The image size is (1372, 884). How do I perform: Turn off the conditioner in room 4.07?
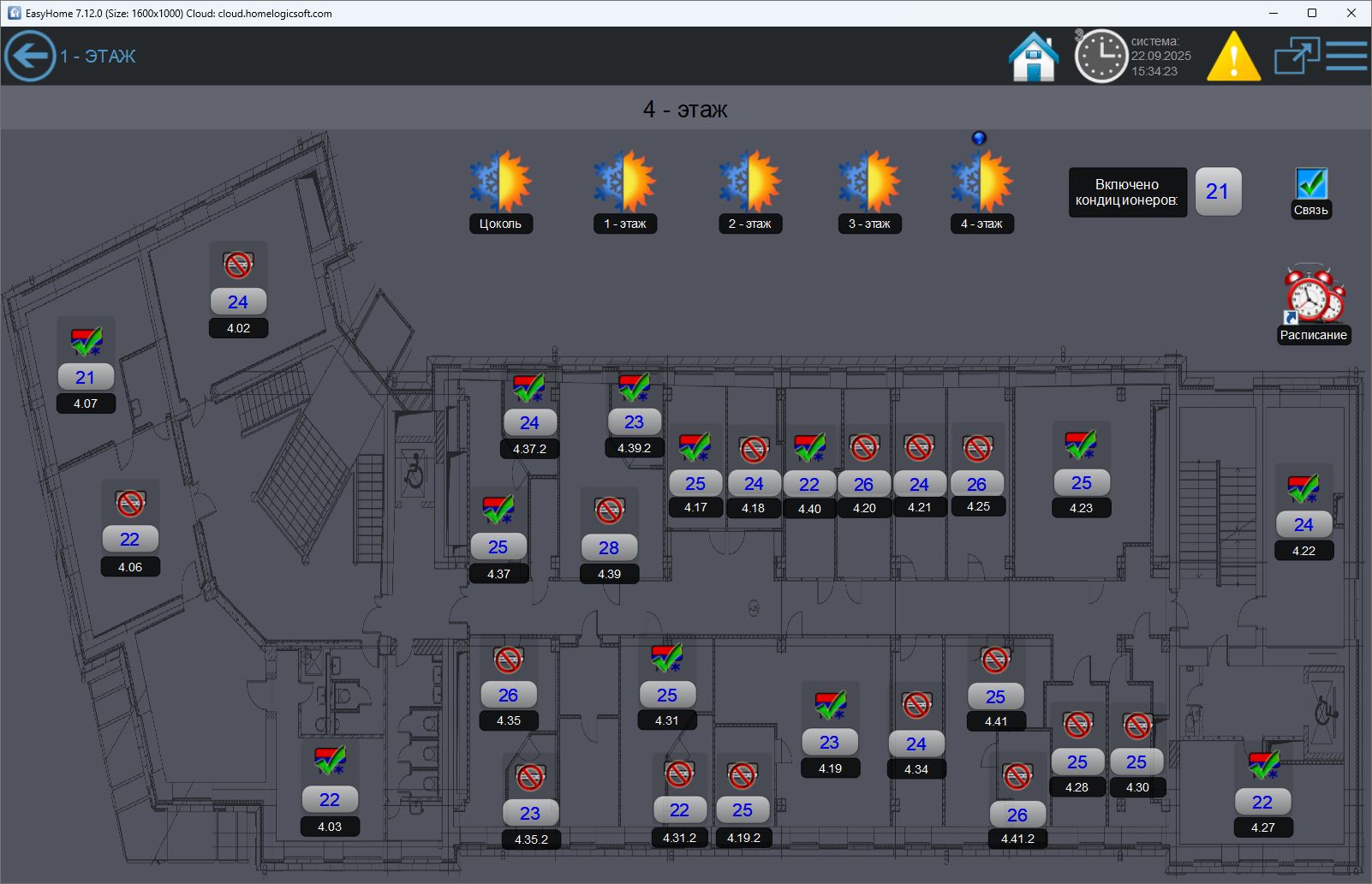pos(86,340)
